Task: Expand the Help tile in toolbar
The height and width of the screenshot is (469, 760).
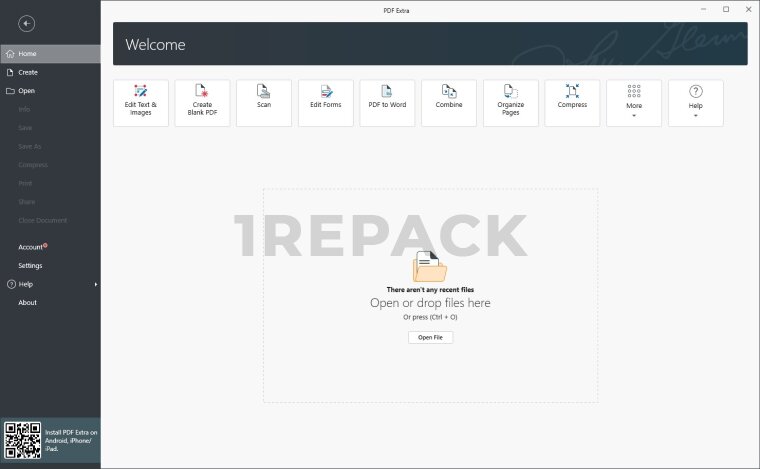Action: pyautogui.click(x=696, y=103)
